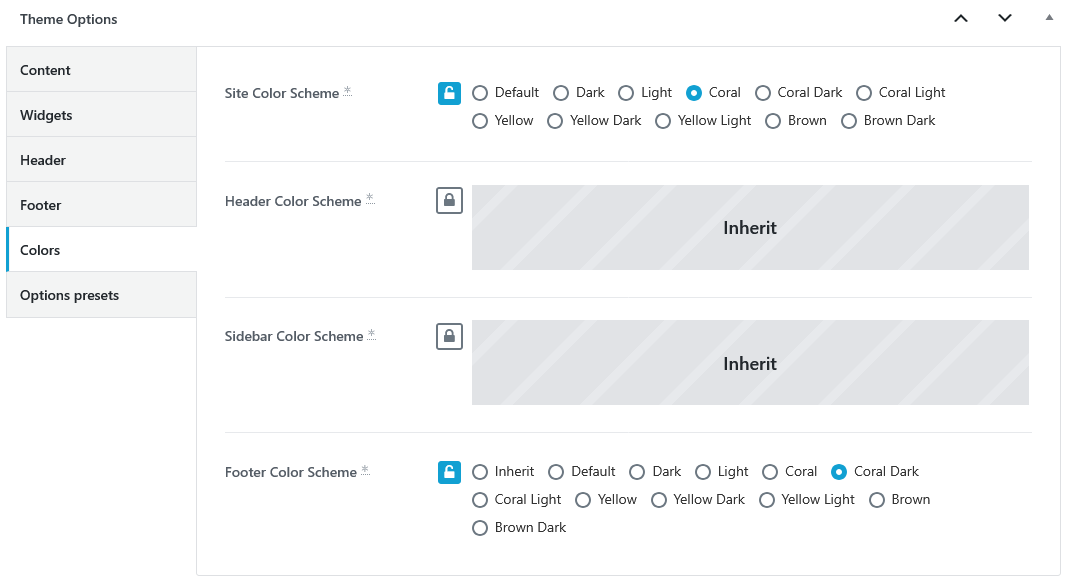Screen dimensions: 1068x584
Task: Open the Widgets tab
Action: [101, 114]
